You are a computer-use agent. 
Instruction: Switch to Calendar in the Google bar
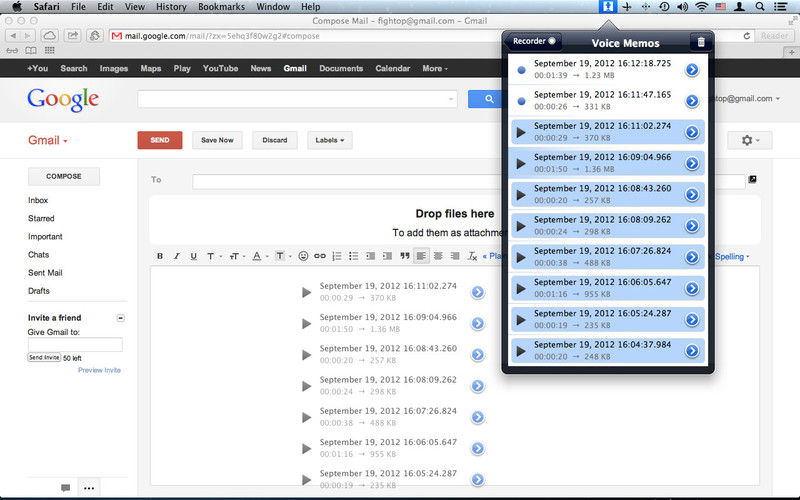coord(392,68)
